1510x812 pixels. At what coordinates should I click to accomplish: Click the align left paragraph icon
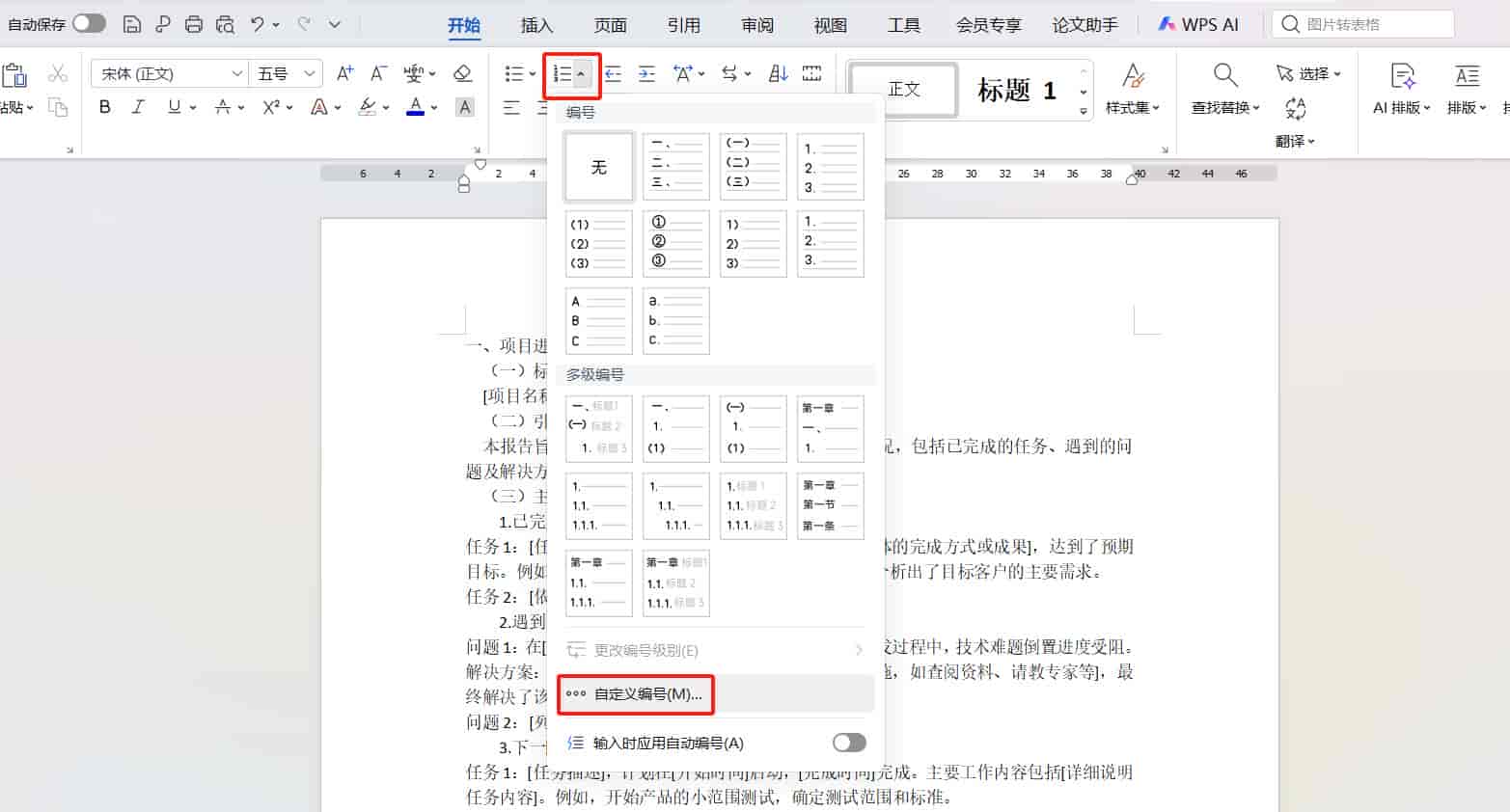point(512,107)
